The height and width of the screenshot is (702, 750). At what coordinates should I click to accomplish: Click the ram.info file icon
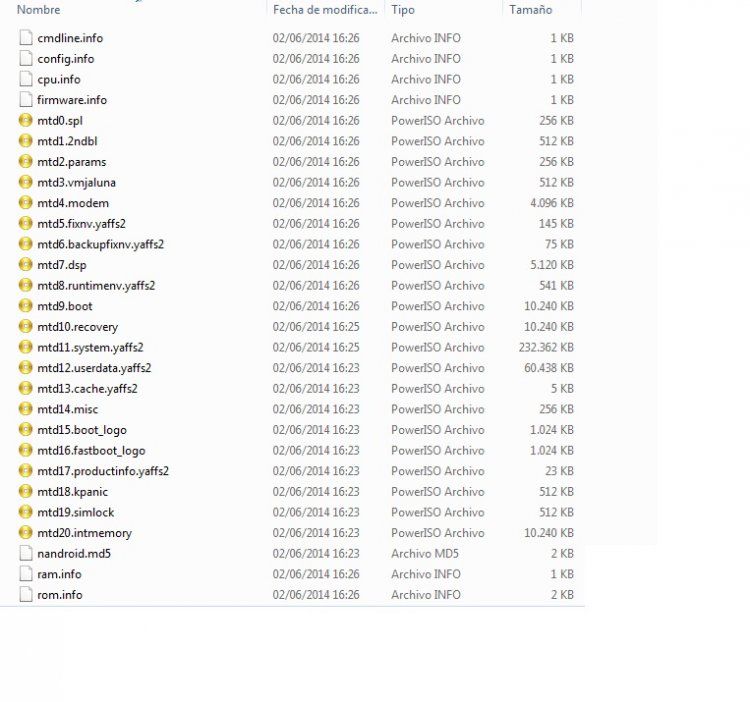pos(25,574)
